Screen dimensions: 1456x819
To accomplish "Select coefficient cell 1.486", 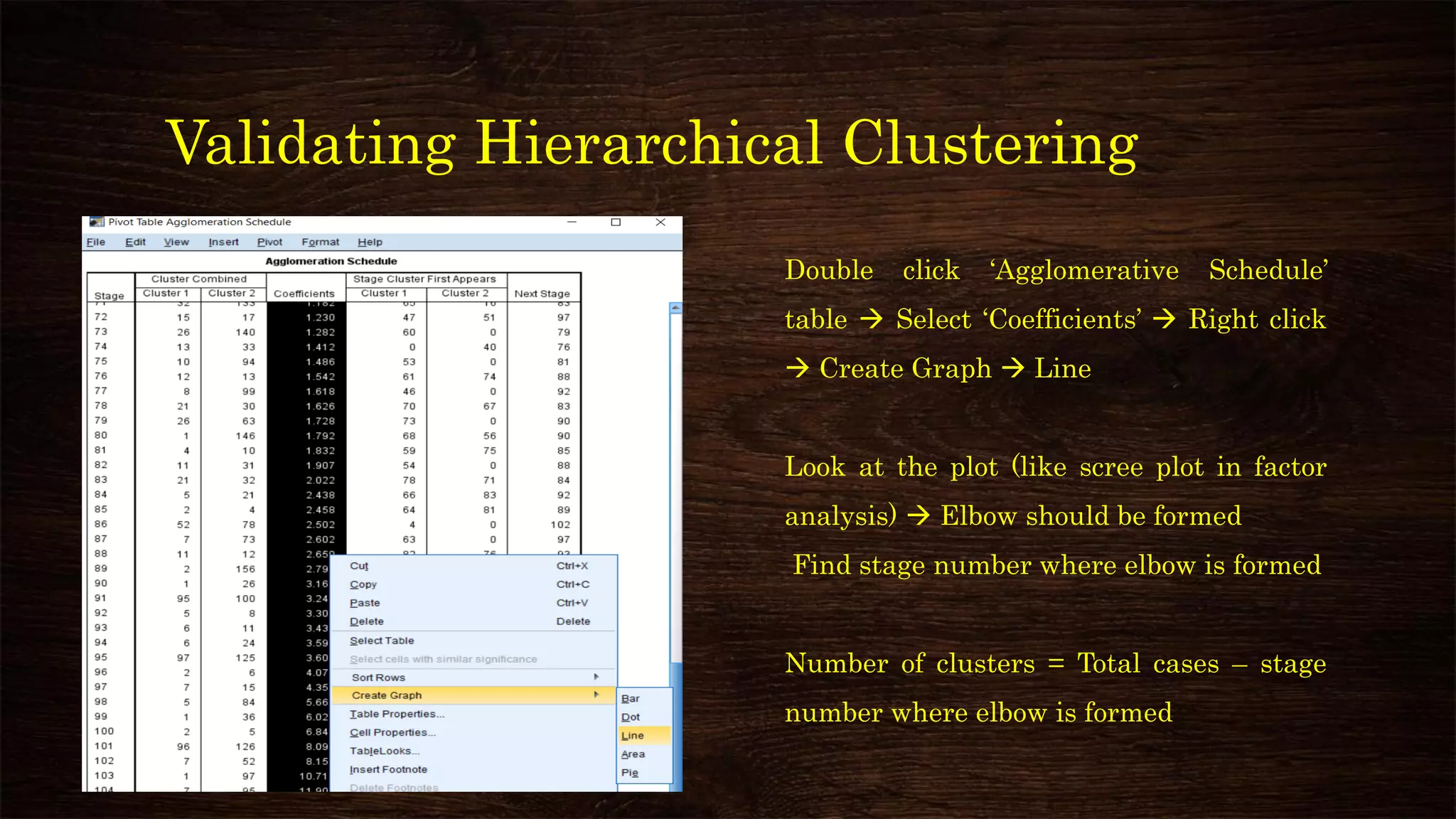I will pos(321,362).
